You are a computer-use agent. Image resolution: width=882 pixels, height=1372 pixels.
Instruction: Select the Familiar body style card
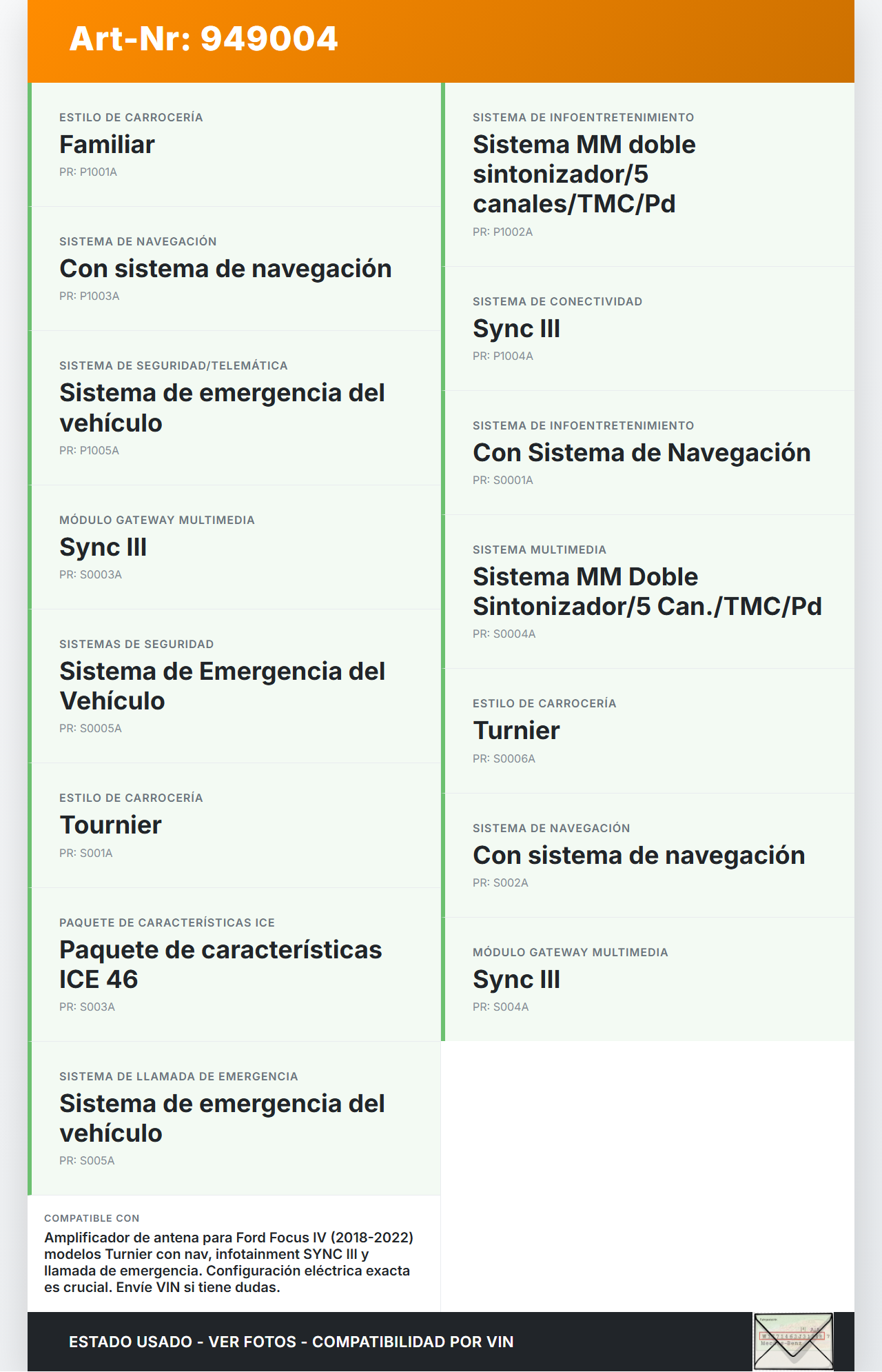pyautogui.click(x=234, y=145)
